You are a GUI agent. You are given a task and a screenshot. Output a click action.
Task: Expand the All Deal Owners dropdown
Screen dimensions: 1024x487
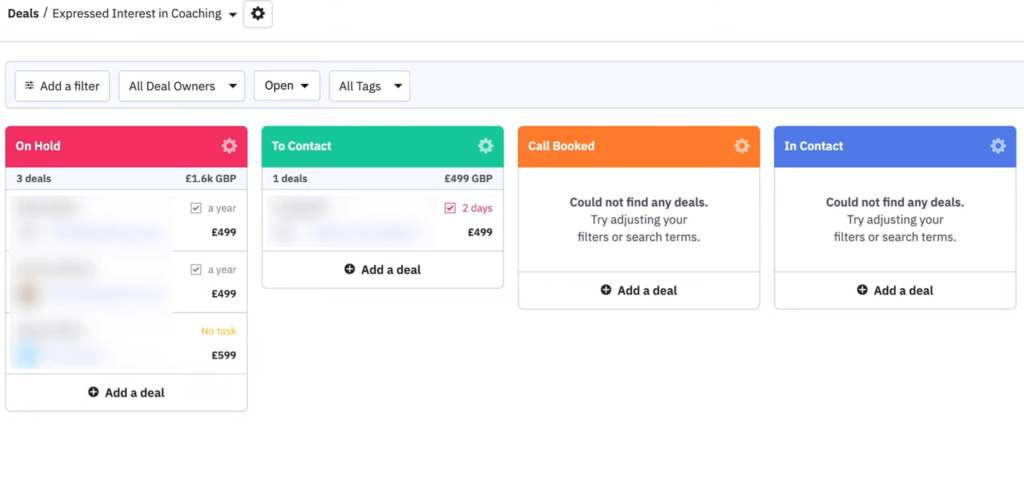tap(182, 86)
